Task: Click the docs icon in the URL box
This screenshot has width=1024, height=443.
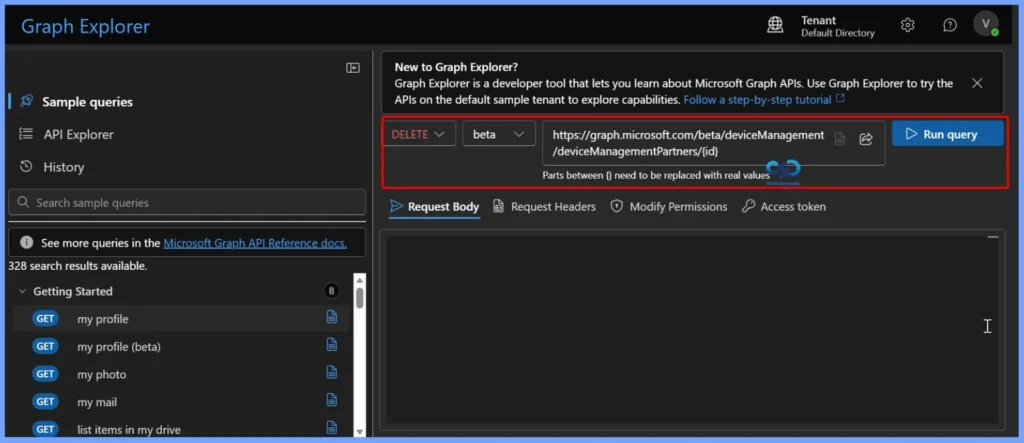Action: 840,139
